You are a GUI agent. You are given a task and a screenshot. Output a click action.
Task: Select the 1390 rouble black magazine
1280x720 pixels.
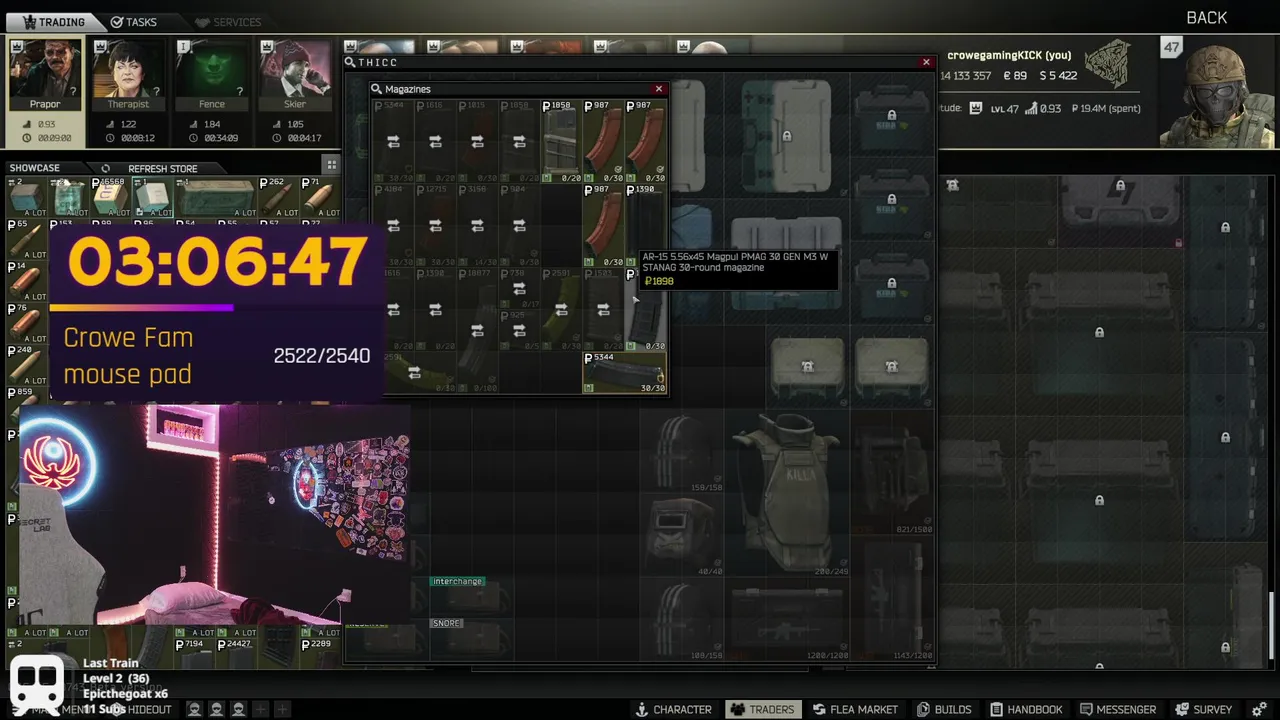(646, 225)
